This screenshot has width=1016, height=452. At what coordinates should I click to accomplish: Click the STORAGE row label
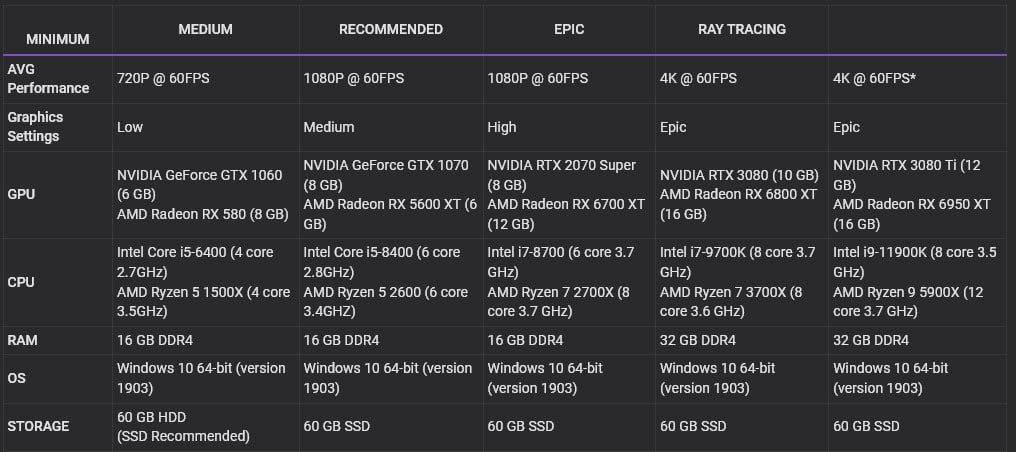38,426
